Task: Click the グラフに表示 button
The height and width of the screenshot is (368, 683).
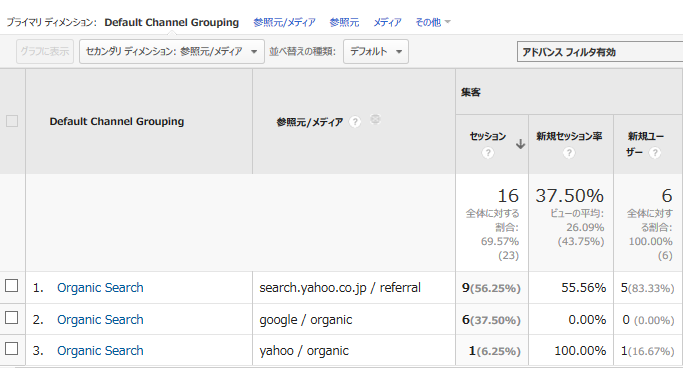Action: [x=45, y=51]
